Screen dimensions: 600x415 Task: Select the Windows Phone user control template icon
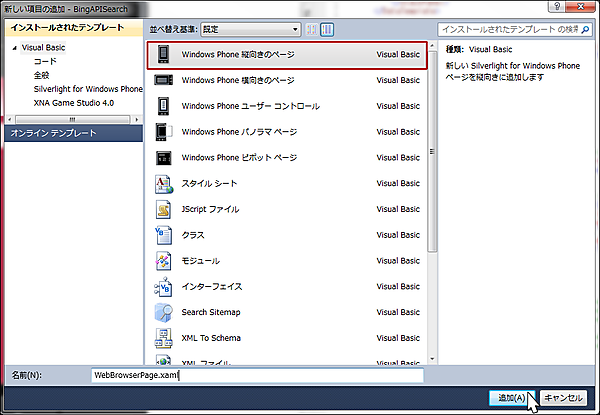point(163,106)
